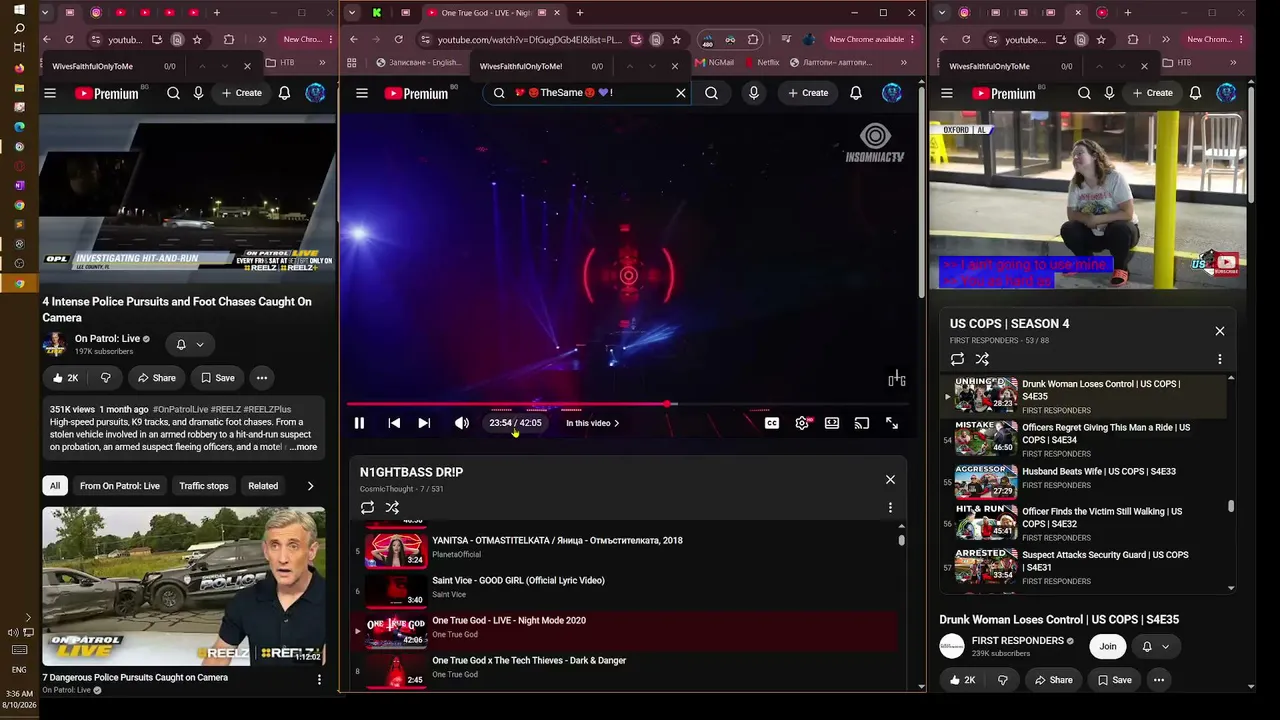Switch middle player to theater mode
The image size is (1280, 720).
(x=832, y=423)
